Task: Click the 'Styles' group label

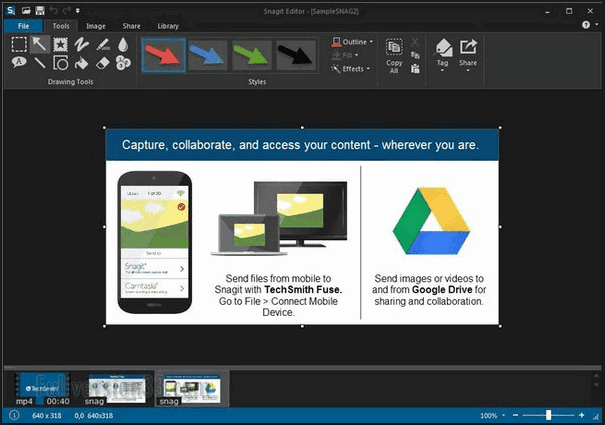Action: click(257, 81)
